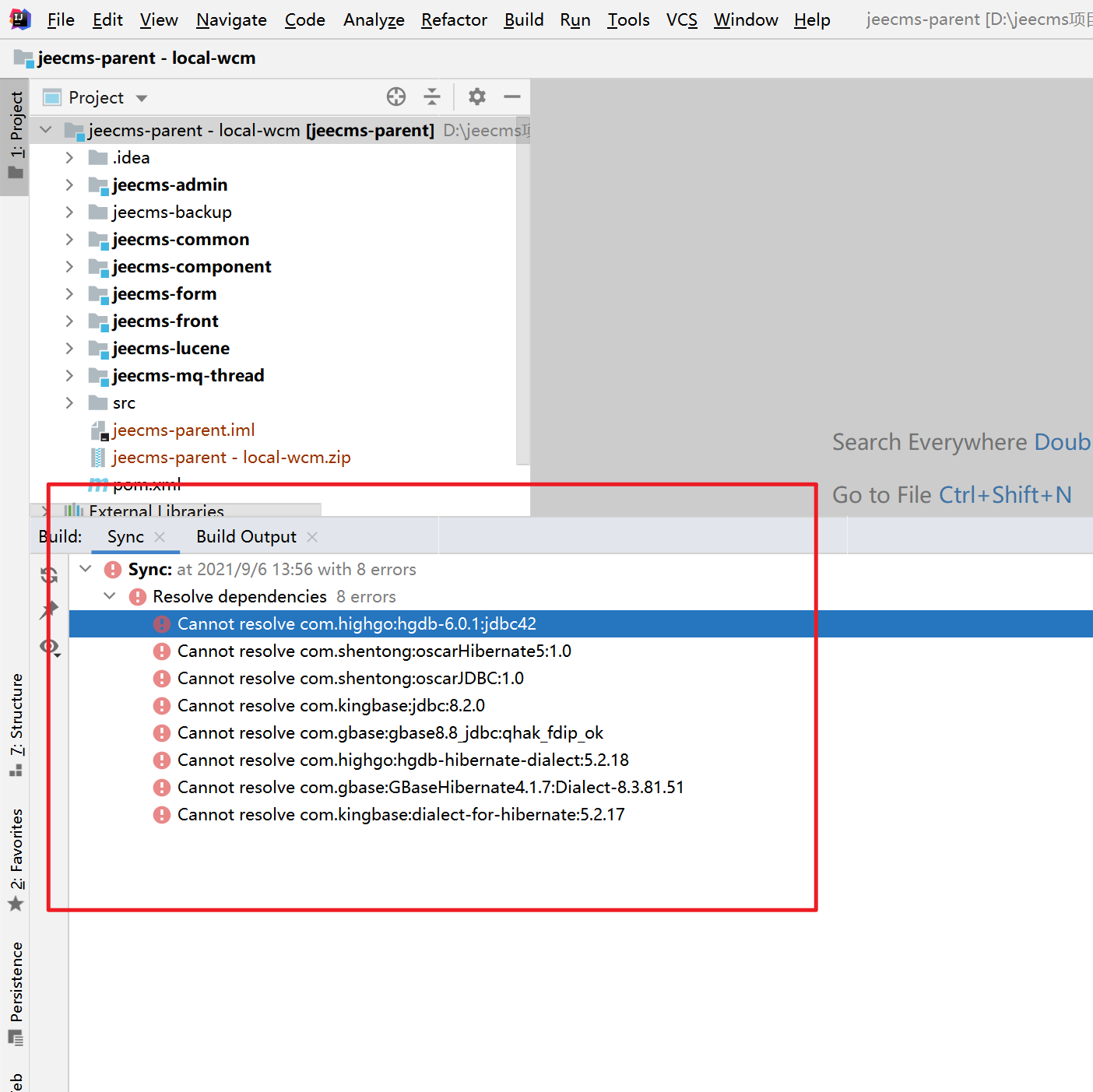The image size is (1093, 1092).
Task: Expand the jeecms-common module
Action: 69,240
